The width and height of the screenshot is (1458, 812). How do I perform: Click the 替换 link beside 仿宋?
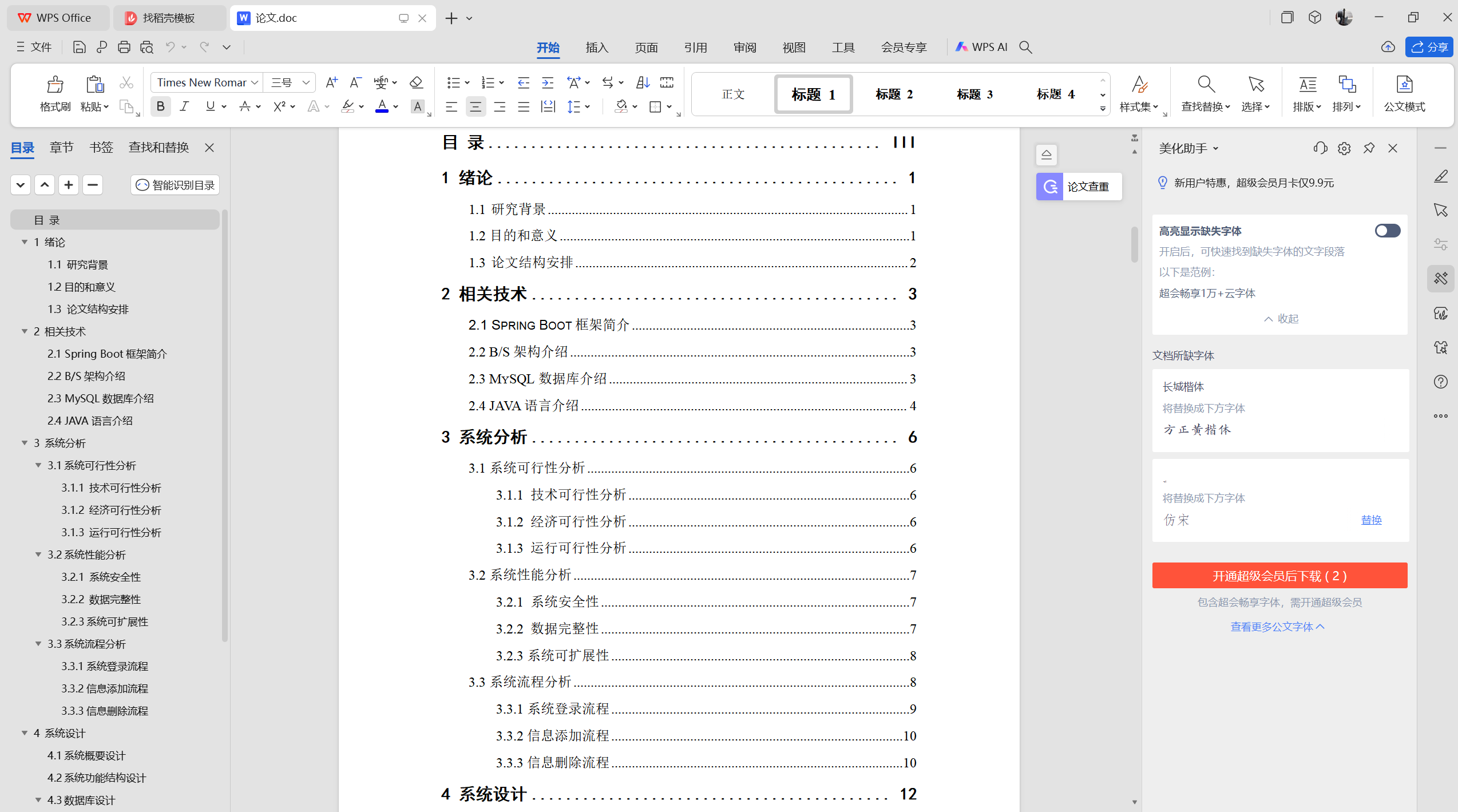(1371, 520)
